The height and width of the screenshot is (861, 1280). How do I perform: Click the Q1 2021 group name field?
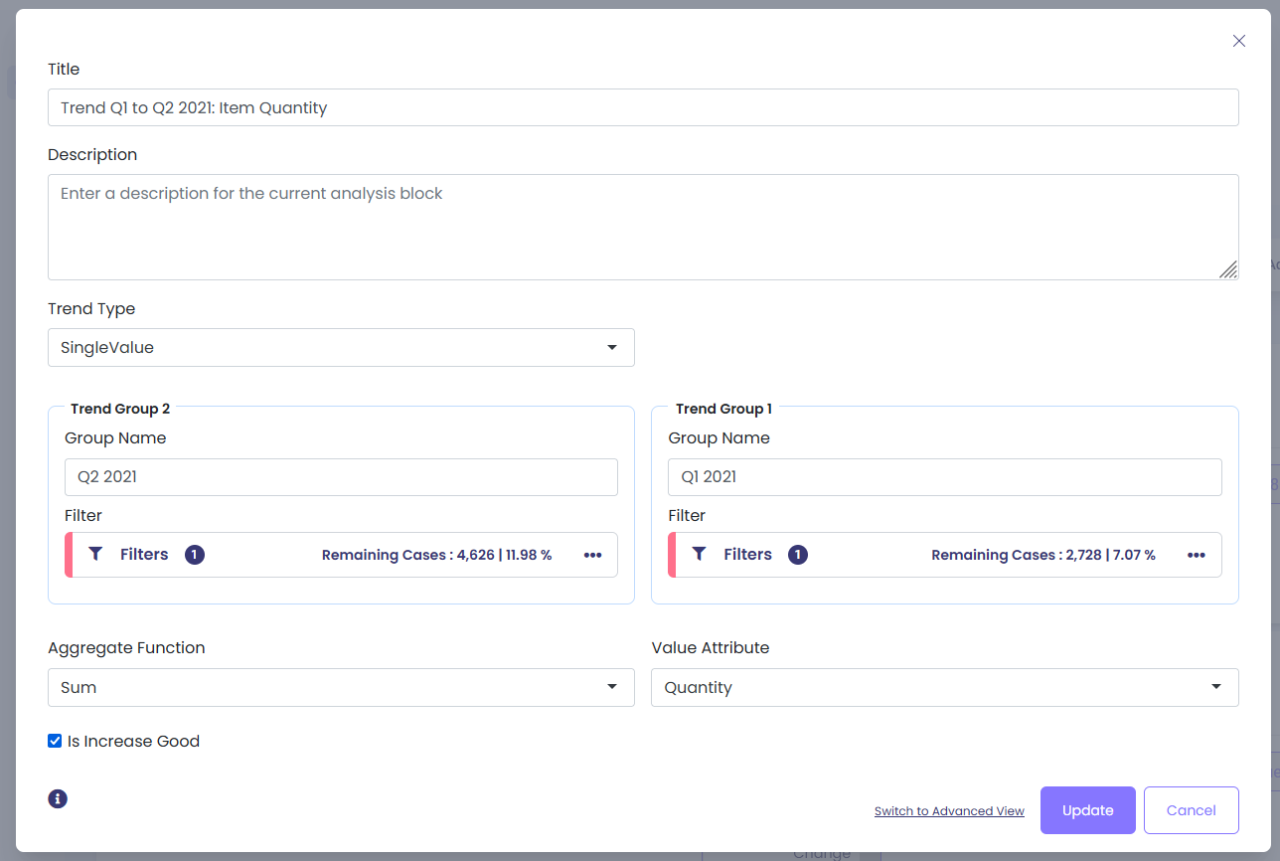point(945,477)
